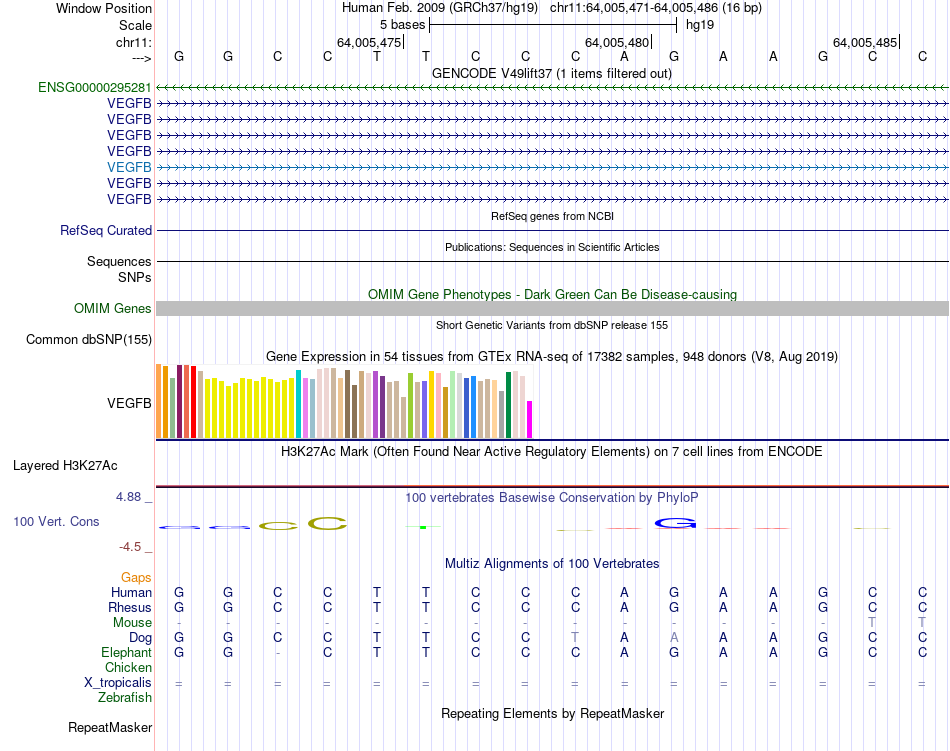Click the 4.88 PhyloP upper limit value
This screenshot has width=950, height=751.
pyautogui.click(x=128, y=497)
